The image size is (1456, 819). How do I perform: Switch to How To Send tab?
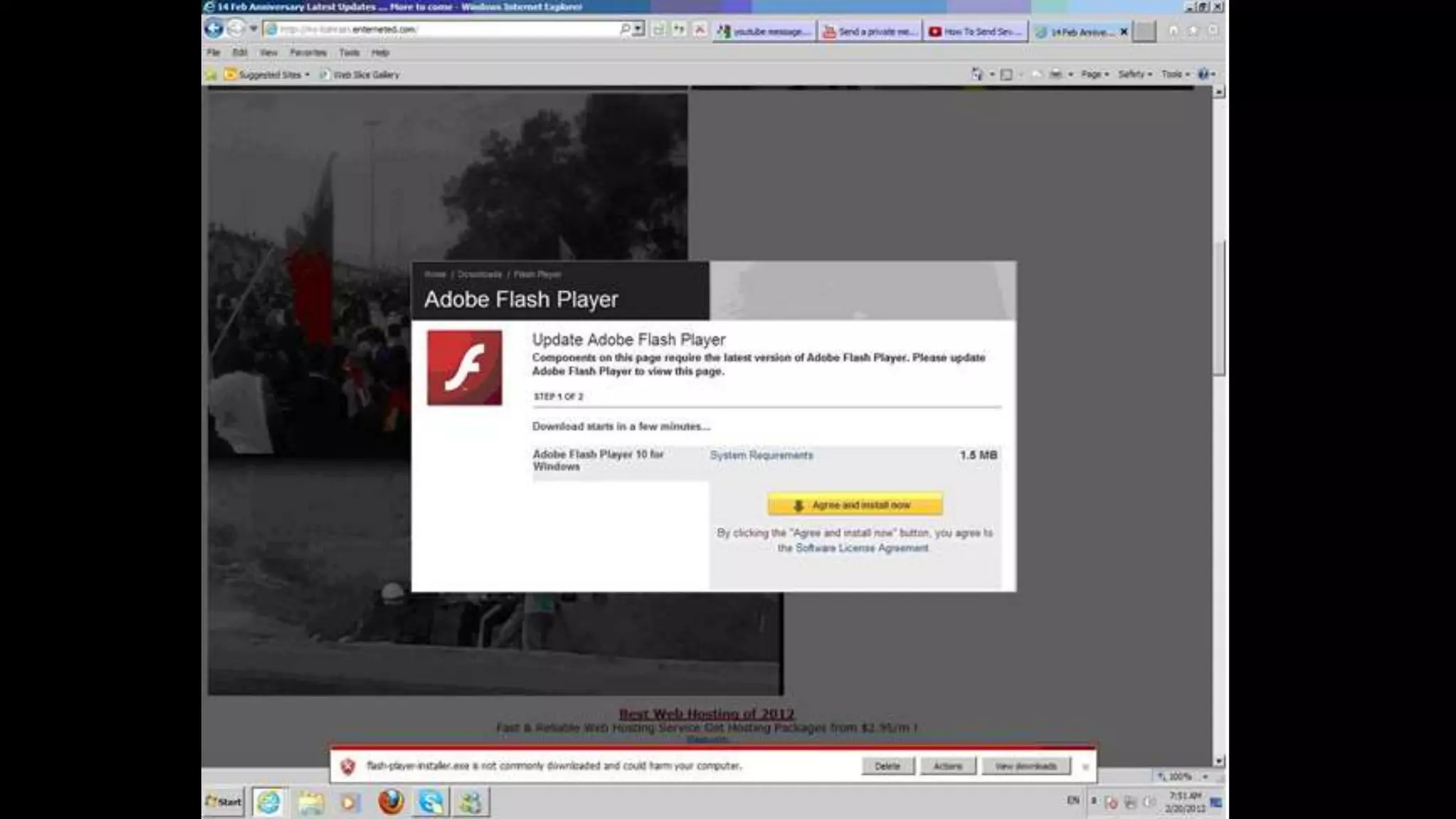(x=975, y=32)
